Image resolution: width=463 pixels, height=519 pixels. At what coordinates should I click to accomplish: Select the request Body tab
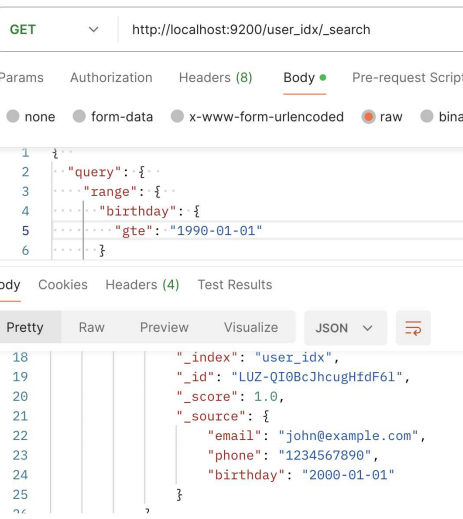coord(304,78)
